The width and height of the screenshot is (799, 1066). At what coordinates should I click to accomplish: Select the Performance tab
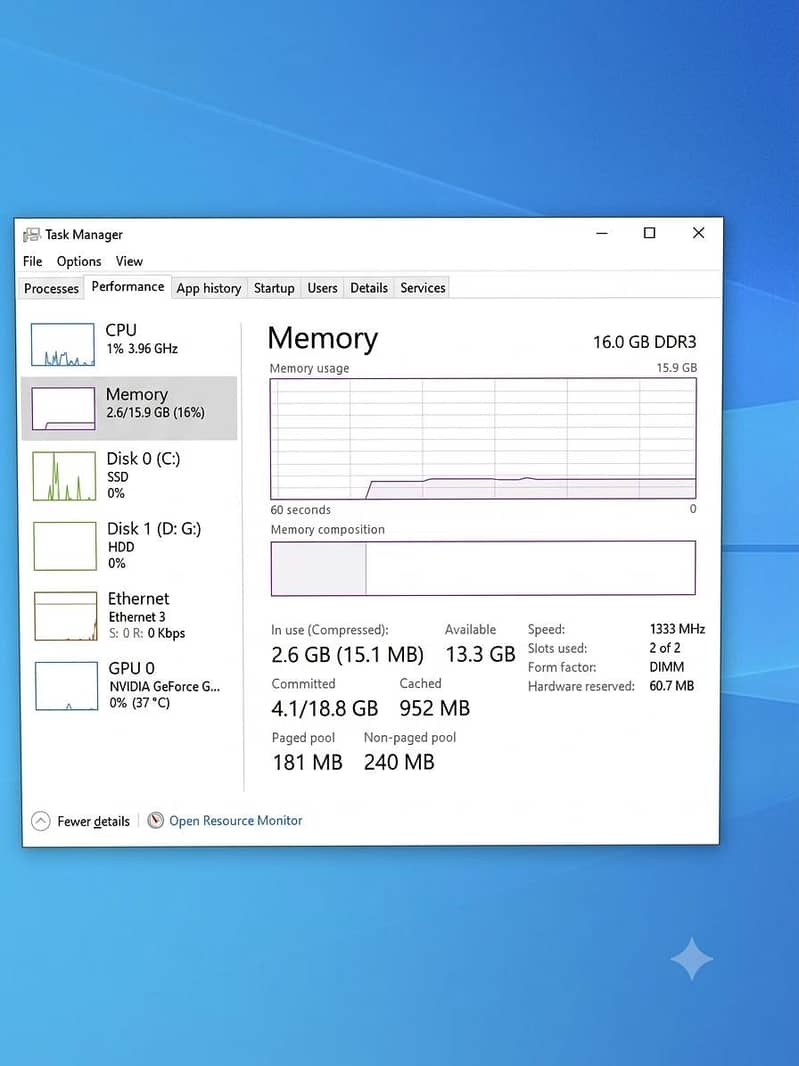128,286
